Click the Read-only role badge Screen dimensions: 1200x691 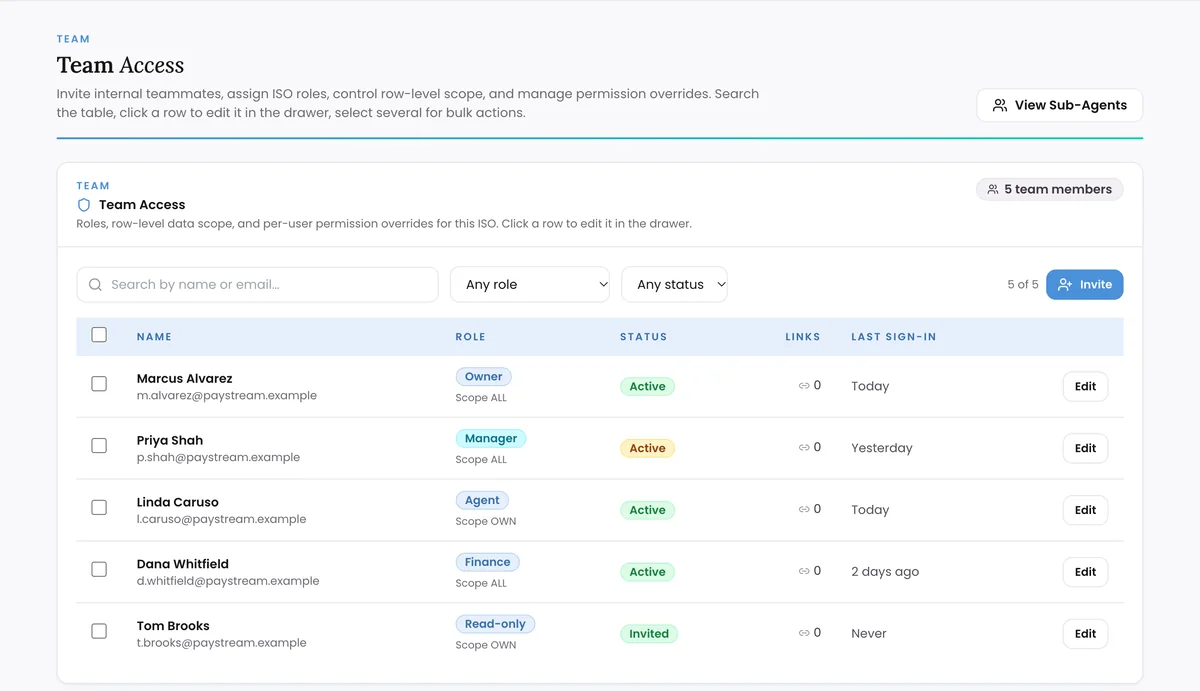[x=495, y=624]
